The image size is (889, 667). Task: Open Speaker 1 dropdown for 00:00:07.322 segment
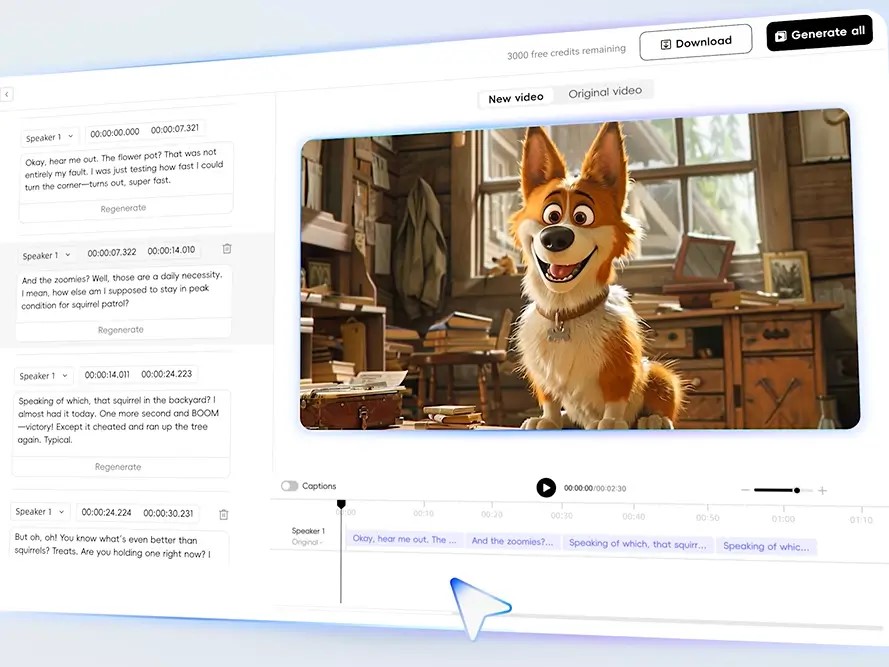pyautogui.click(x=47, y=256)
